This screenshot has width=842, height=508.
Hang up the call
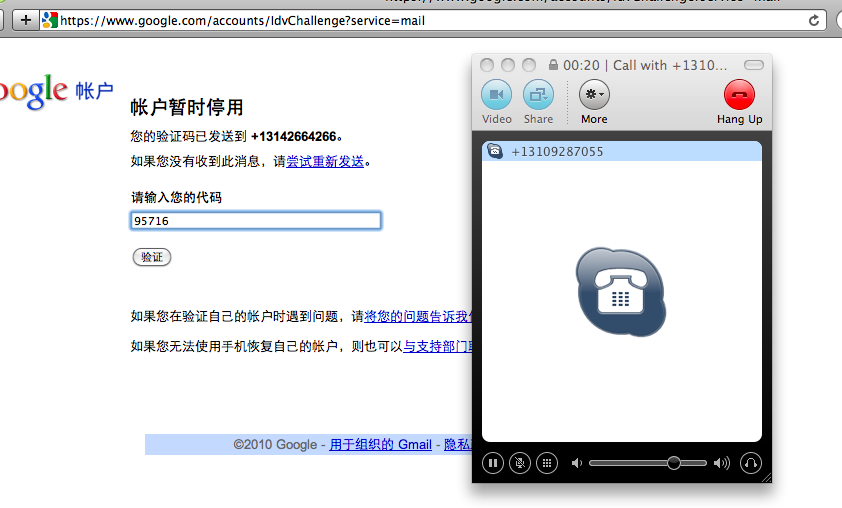tap(739, 95)
